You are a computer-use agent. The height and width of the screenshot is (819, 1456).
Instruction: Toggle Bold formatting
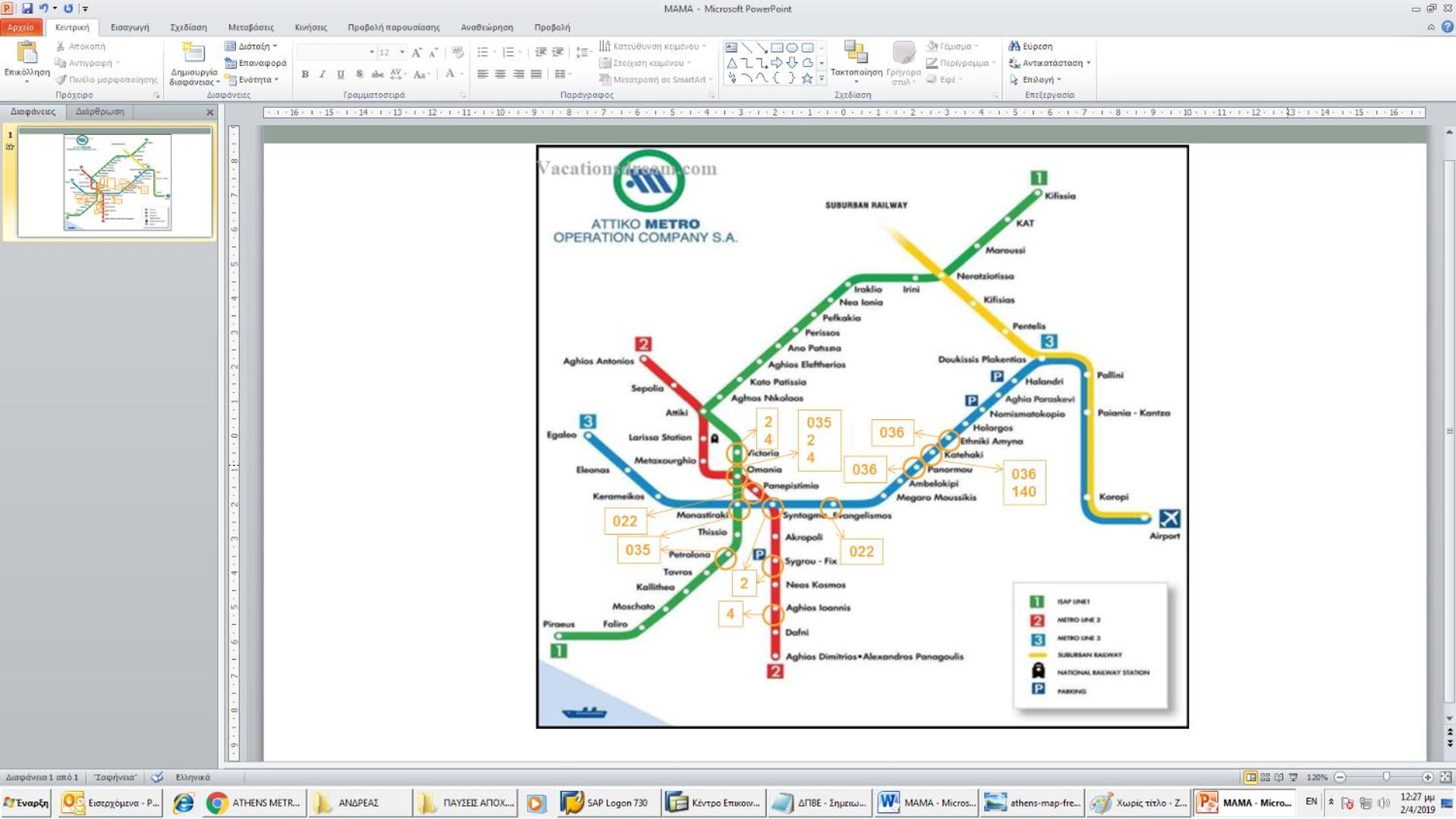point(305,74)
